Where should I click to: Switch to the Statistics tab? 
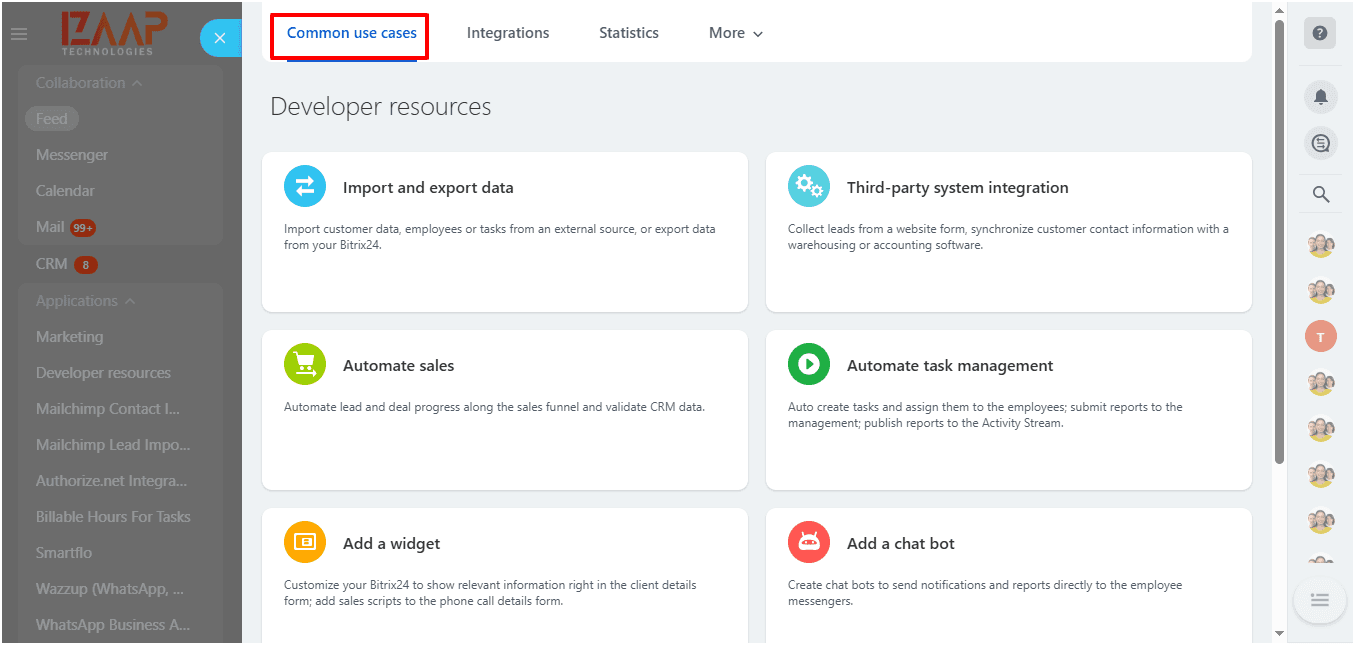coord(628,32)
